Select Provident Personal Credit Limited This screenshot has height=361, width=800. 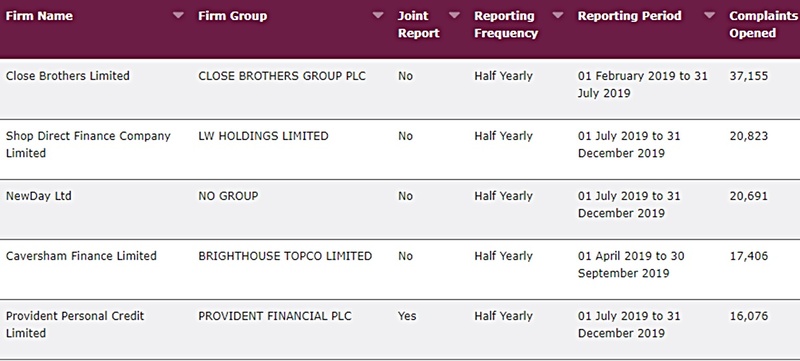(x=75, y=324)
